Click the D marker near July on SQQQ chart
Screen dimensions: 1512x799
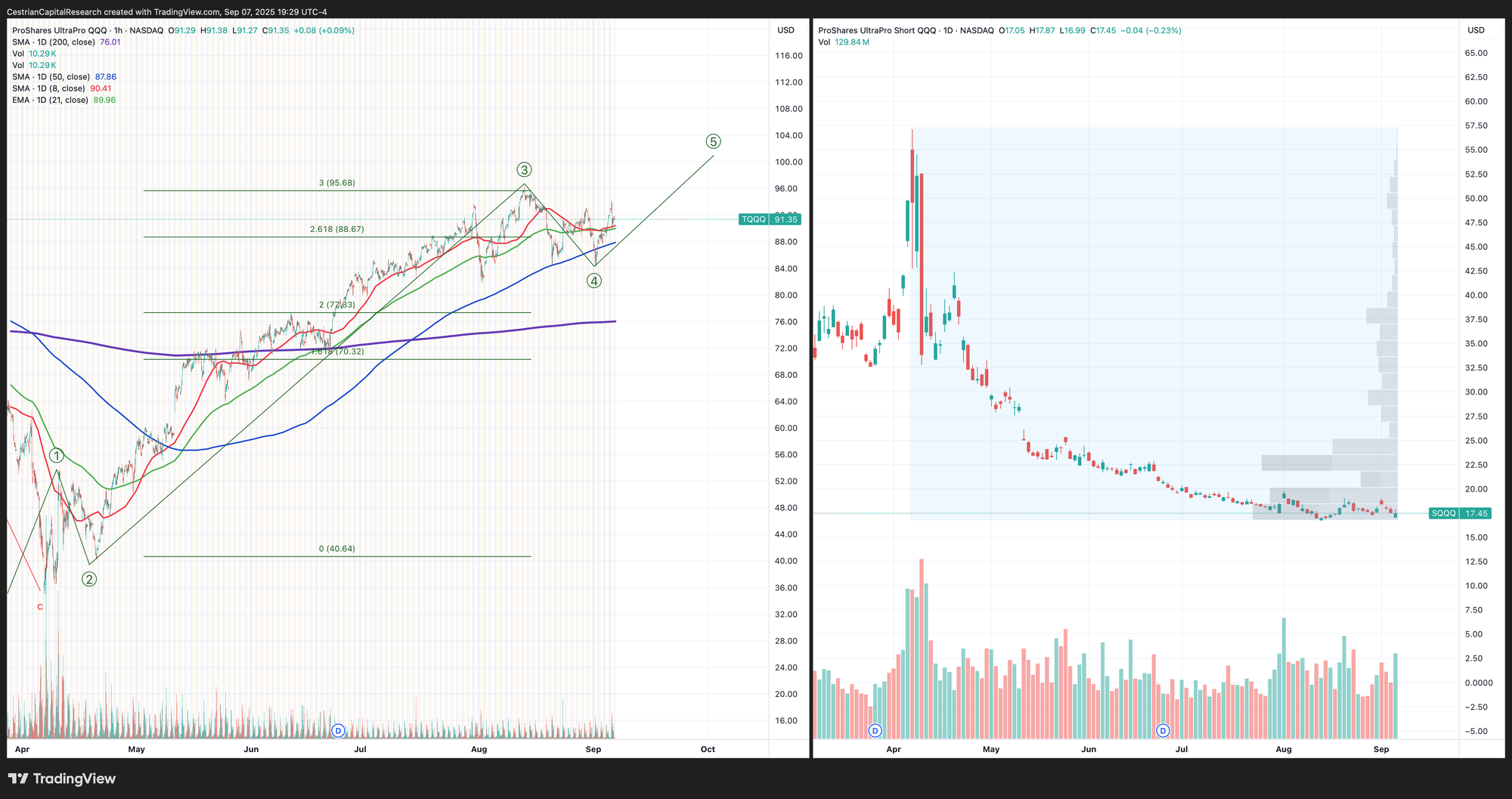[x=1163, y=730]
